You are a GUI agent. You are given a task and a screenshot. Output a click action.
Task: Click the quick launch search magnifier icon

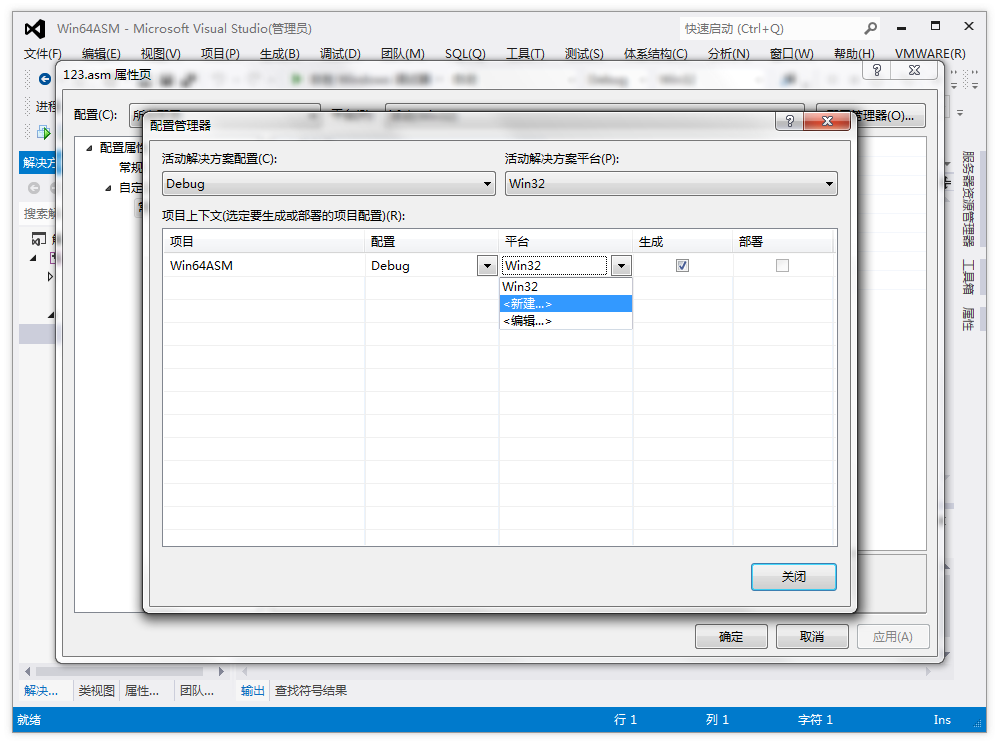pyautogui.click(x=870, y=29)
